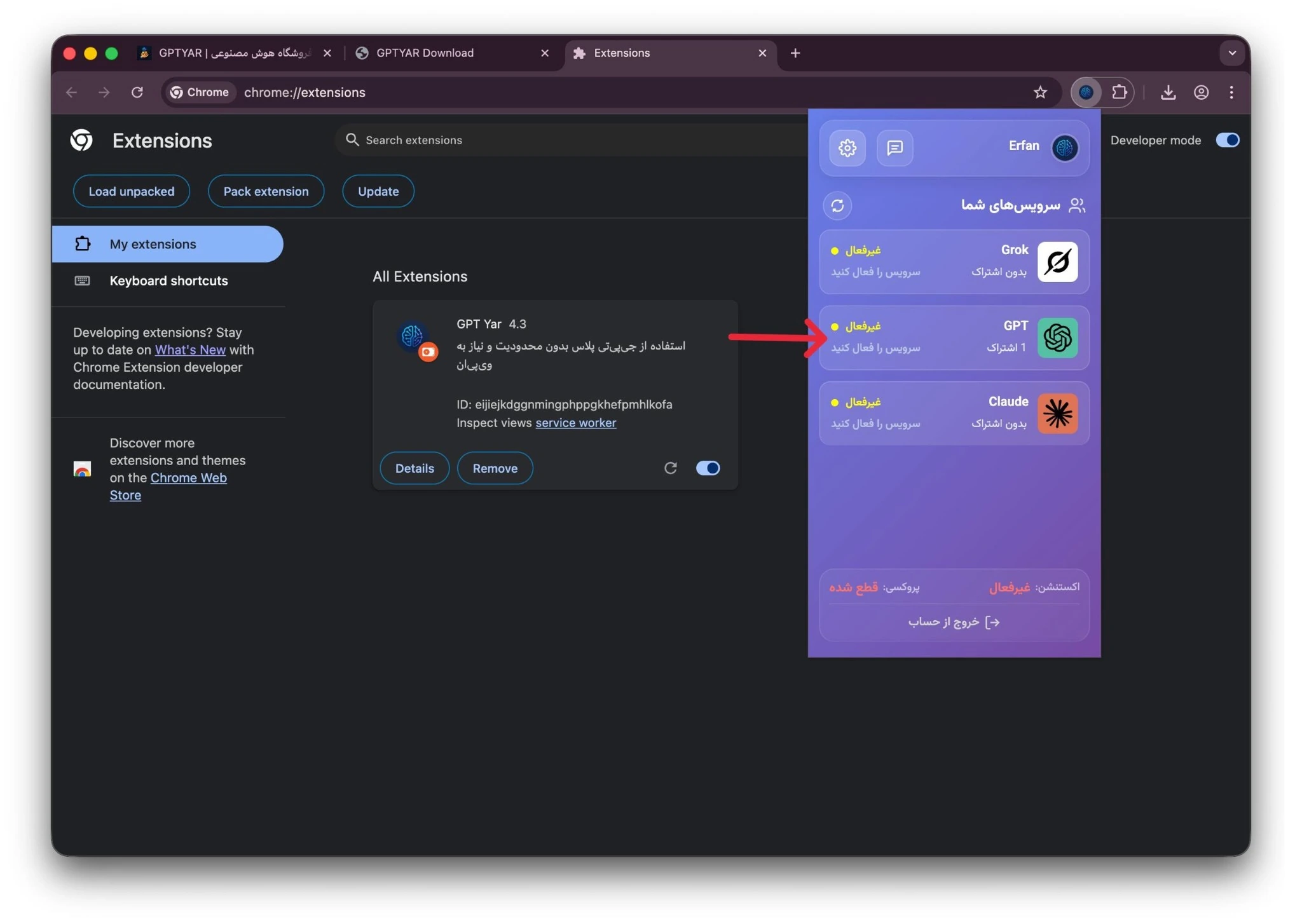Go forward using the forward arrow
The height and width of the screenshot is (924, 1302).
pyautogui.click(x=104, y=92)
